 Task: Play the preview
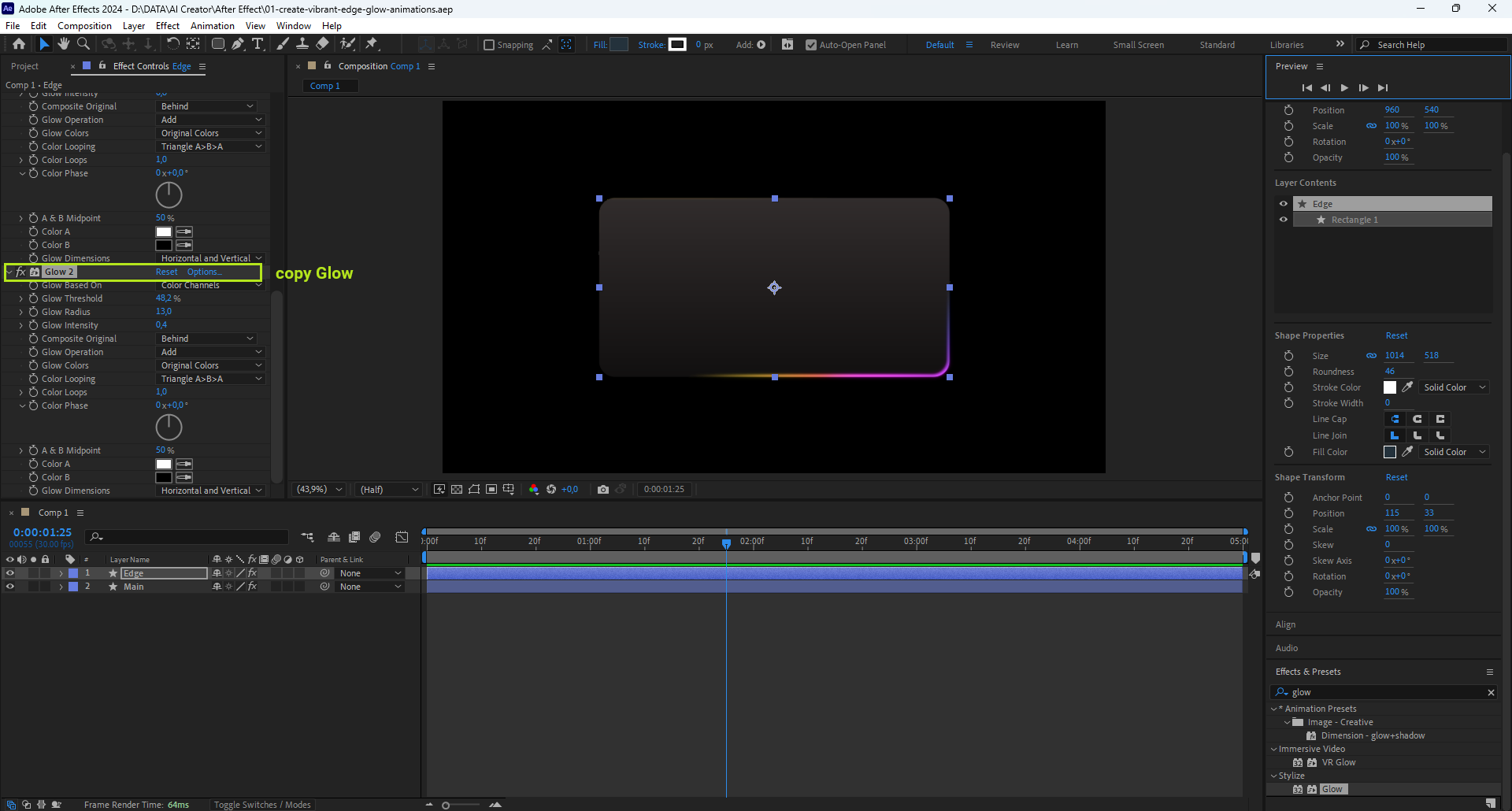click(x=1344, y=87)
